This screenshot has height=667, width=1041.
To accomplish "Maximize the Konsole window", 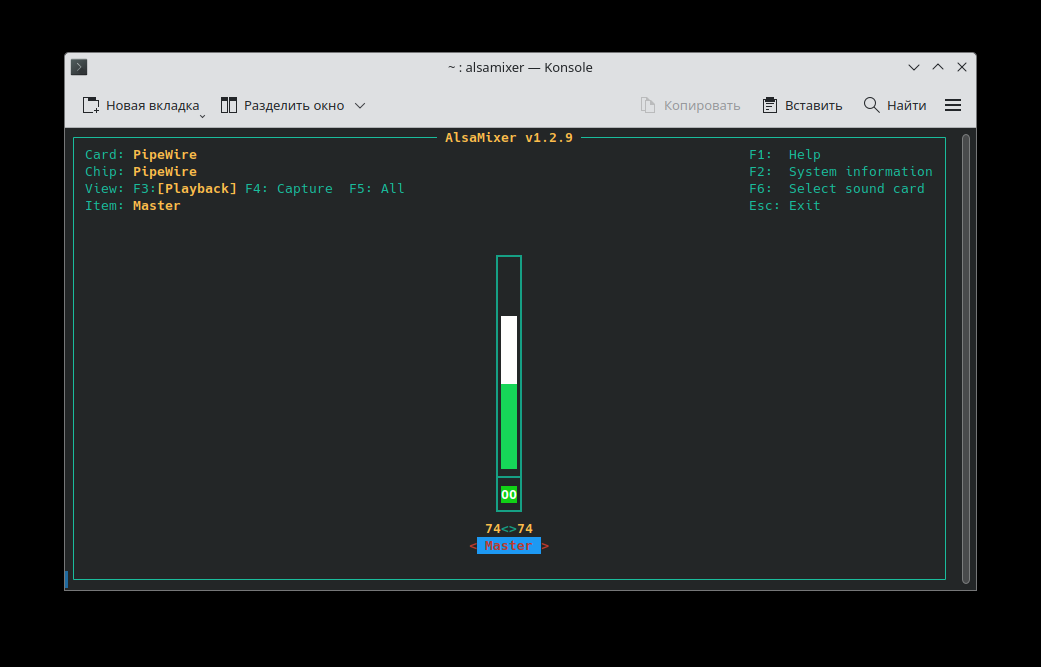I will (937, 67).
